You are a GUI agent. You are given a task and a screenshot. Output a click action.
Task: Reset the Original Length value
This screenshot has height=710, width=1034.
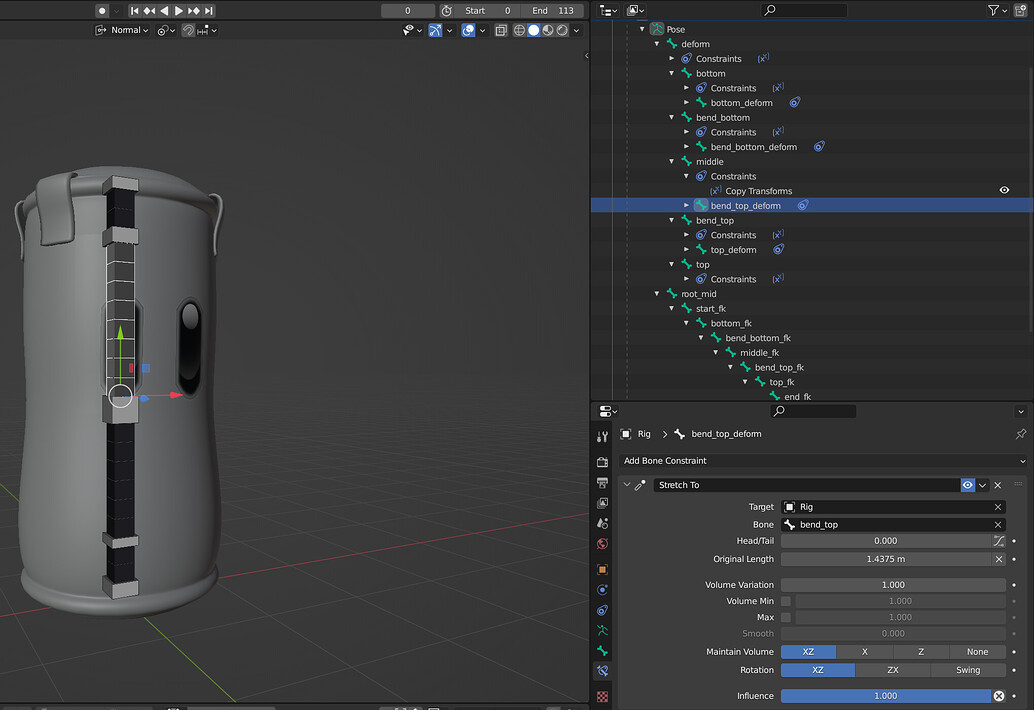tap(999, 559)
